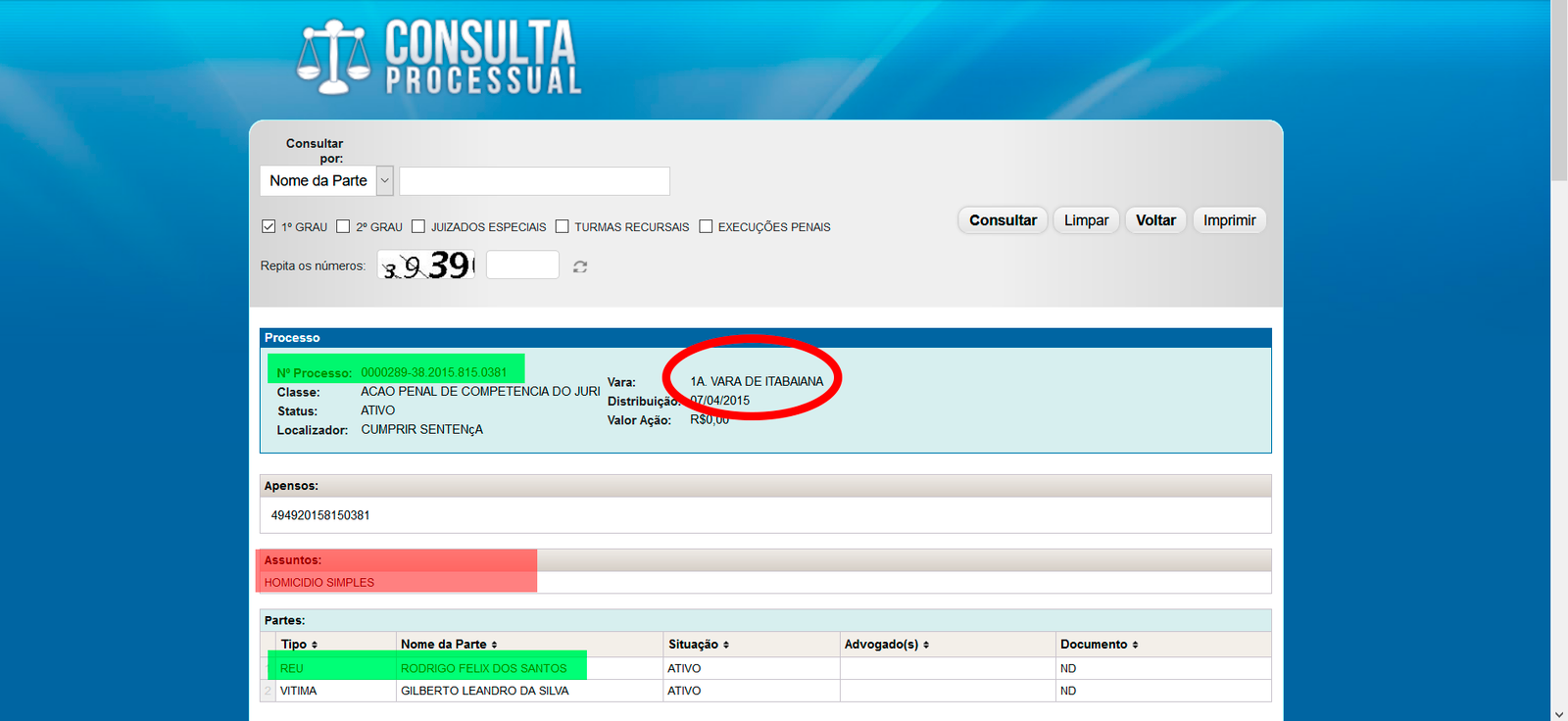Focus the search text input field

click(535, 181)
